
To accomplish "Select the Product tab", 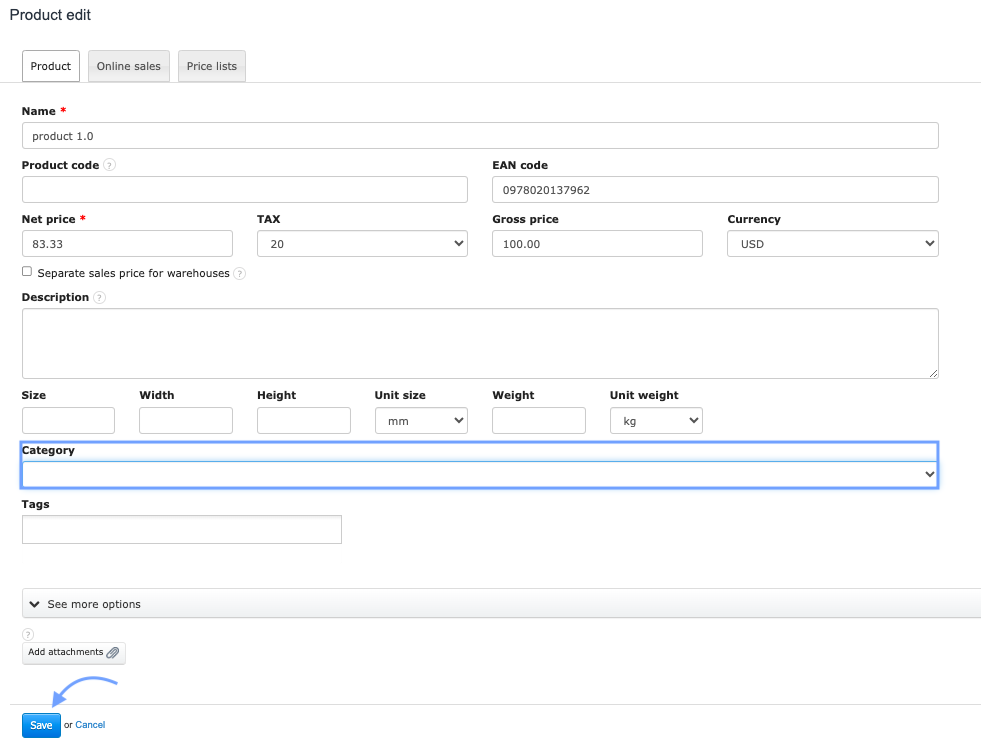I will click(51, 66).
